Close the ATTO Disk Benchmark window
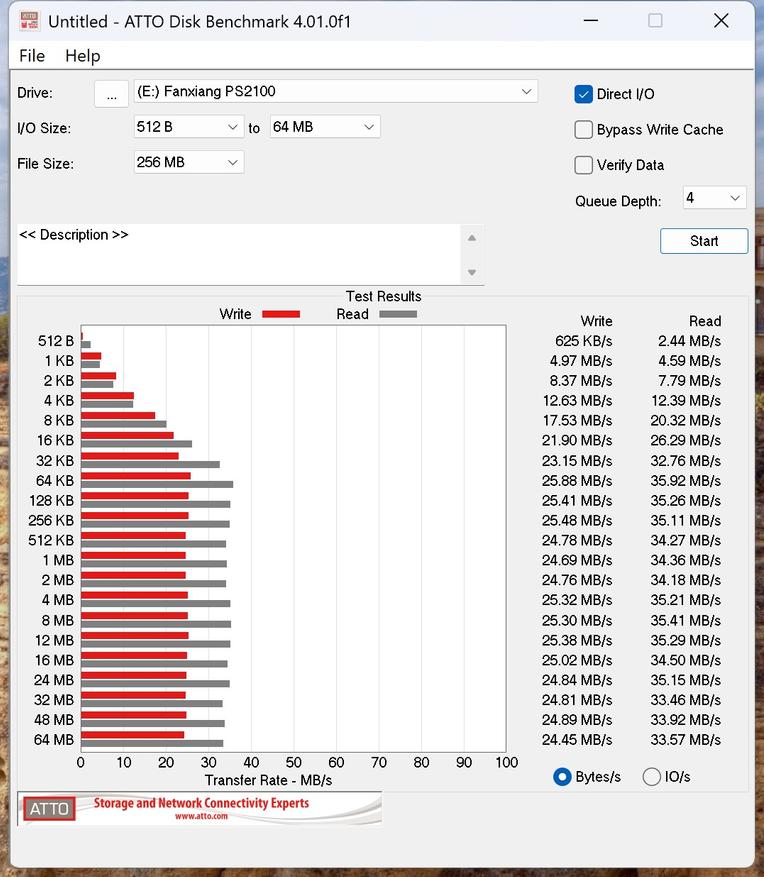The height and width of the screenshot is (877, 764). [721, 21]
